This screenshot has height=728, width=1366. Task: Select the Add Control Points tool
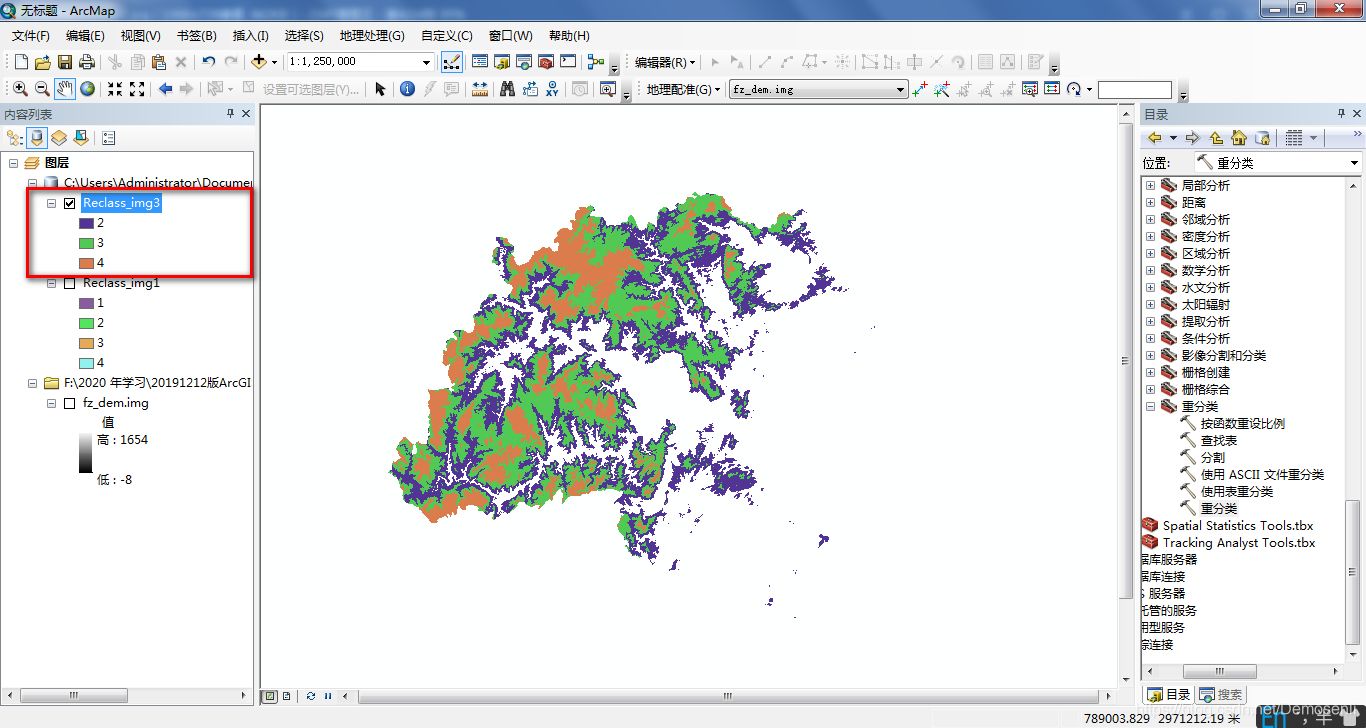coord(920,89)
